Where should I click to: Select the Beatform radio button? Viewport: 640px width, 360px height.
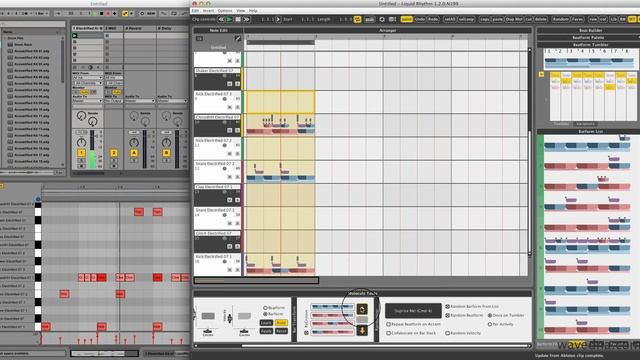[x=265, y=308]
